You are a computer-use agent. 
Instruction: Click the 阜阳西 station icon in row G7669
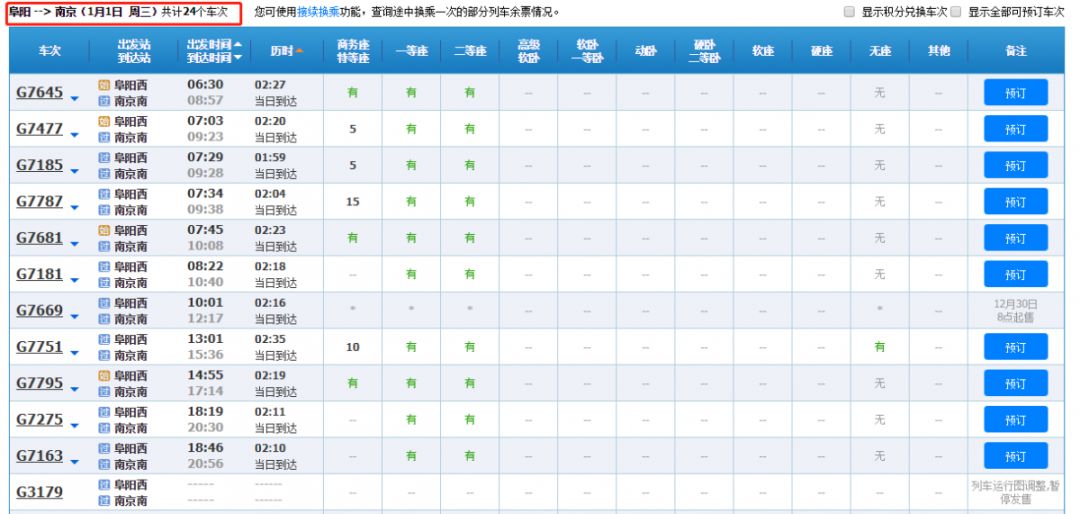pyautogui.click(x=104, y=303)
